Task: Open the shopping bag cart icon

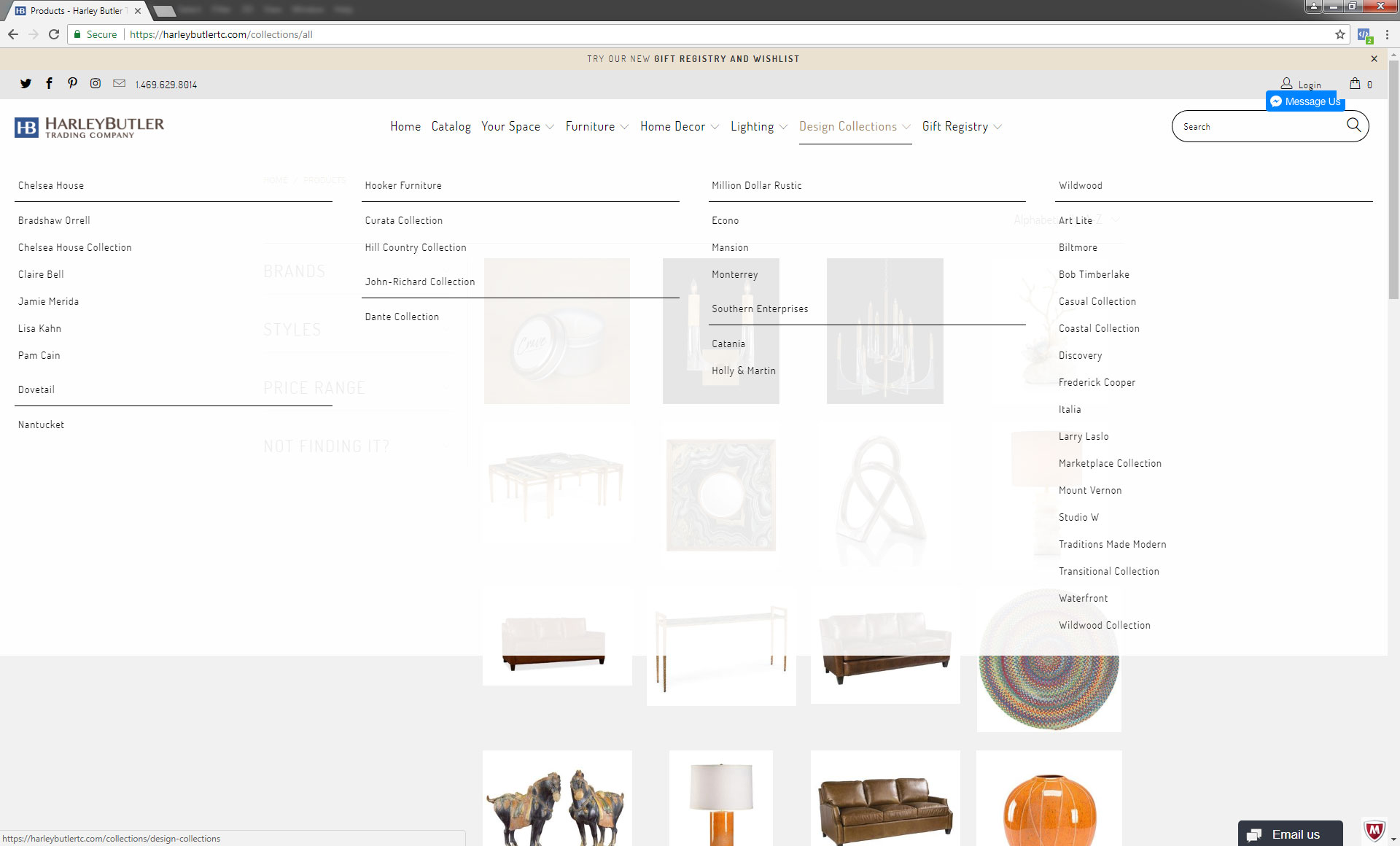Action: pos(1355,83)
